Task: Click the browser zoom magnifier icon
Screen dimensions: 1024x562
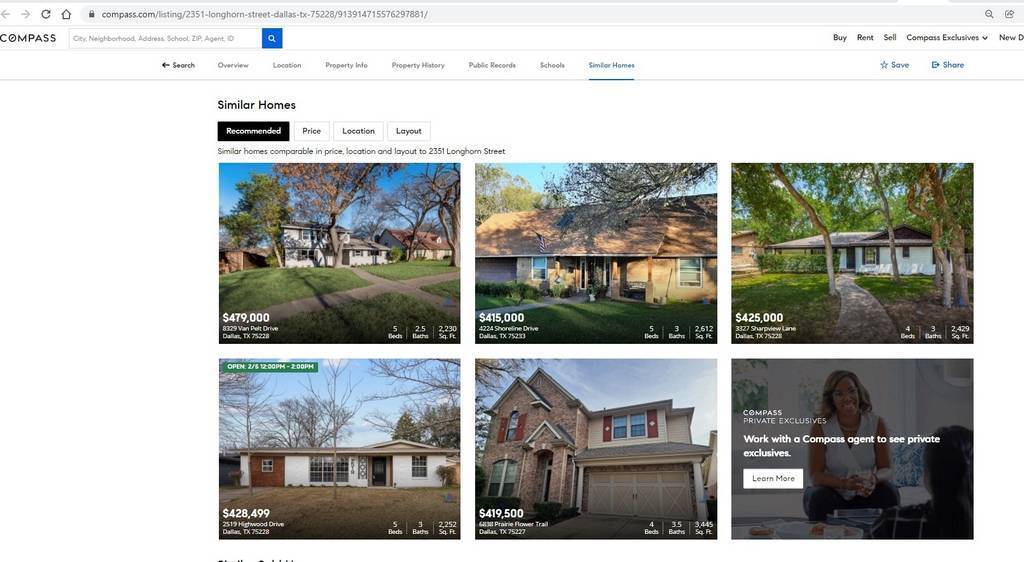Action: click(x=989, y=14)
